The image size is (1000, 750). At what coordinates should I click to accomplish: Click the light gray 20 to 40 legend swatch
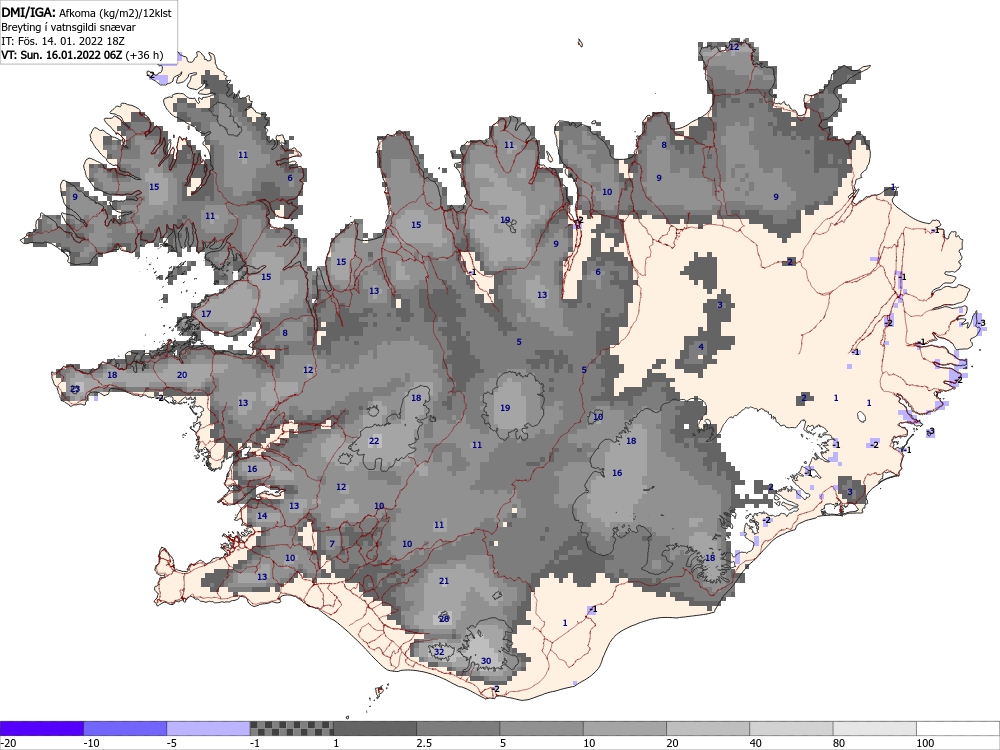coord(708,728)
